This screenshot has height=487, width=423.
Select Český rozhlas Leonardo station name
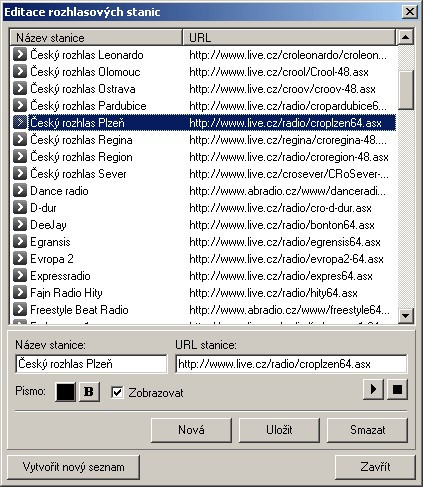(87, 55)
